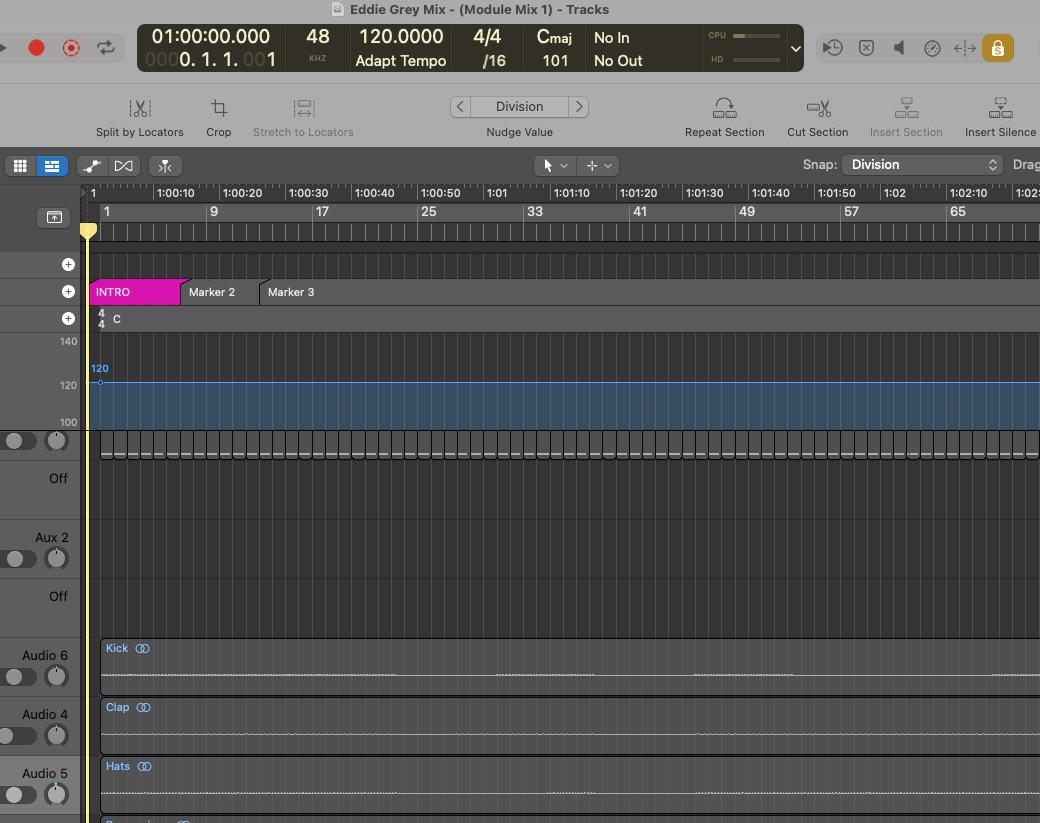
Task: Click the 120 tempo point
Action: click(100, 383)
